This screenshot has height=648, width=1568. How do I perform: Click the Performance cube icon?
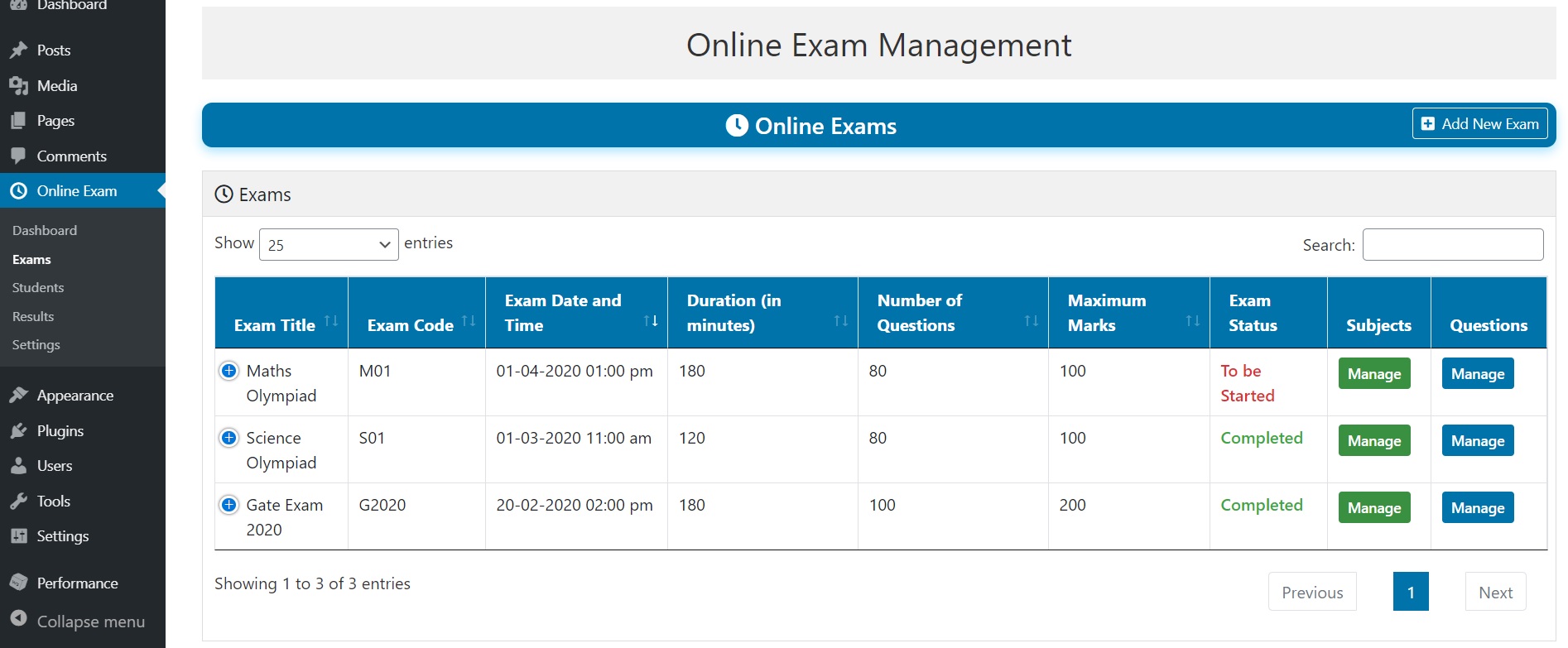tap(18, 583)
